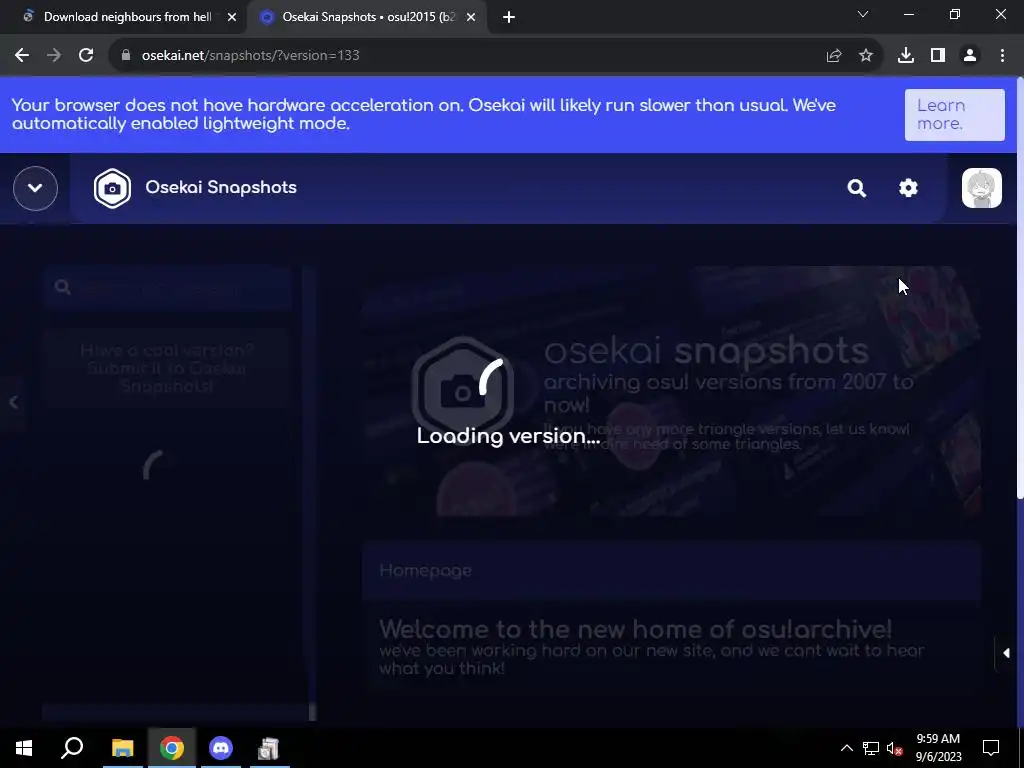Open Windows taskbar search

tap(72, 748)
